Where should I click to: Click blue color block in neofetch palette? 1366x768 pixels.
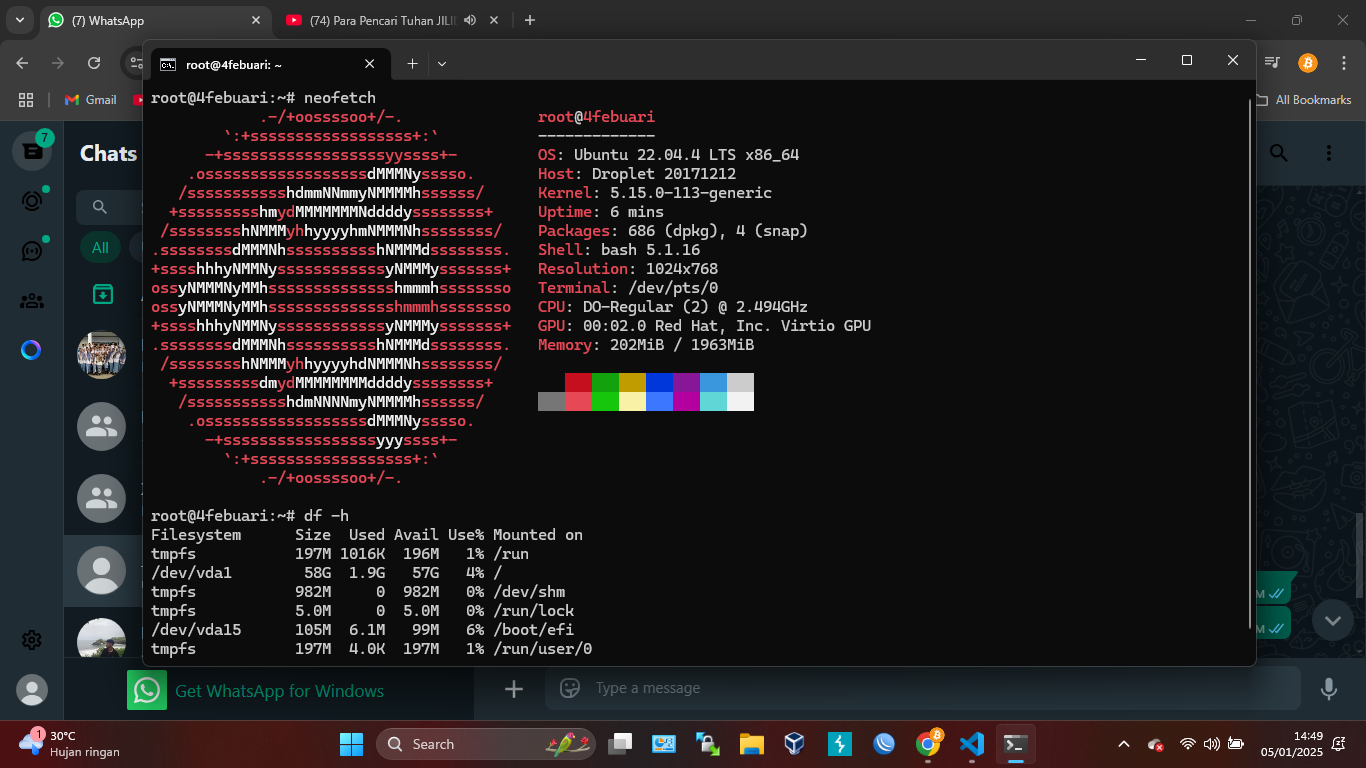(659, 383)
